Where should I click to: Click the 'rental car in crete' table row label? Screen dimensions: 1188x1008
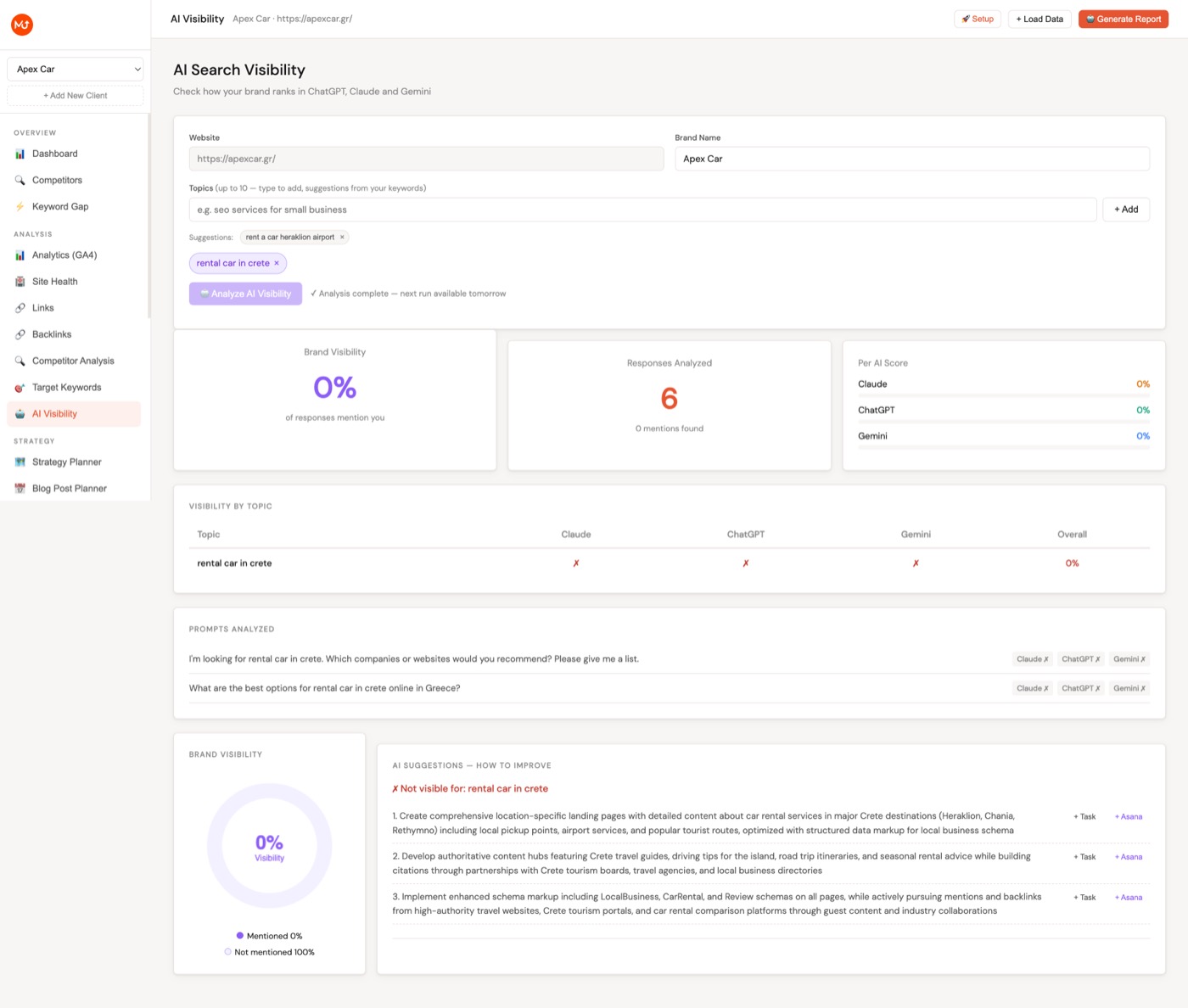pyautogui.click(x=234, y=563)
